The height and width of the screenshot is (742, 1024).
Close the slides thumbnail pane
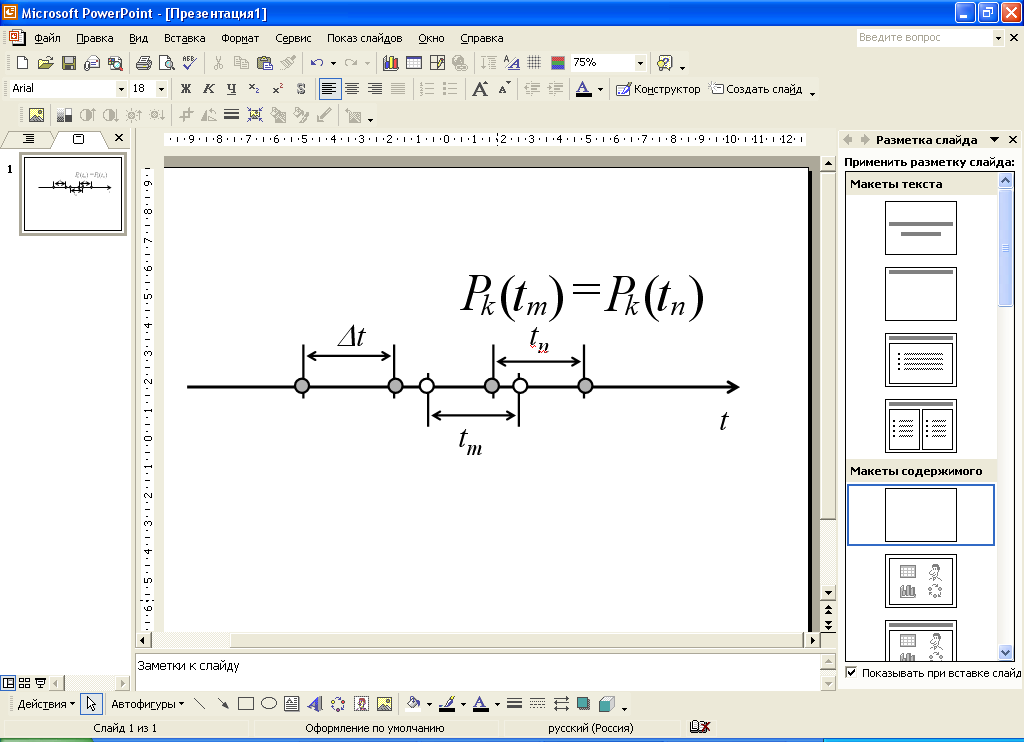coord(119,138)
